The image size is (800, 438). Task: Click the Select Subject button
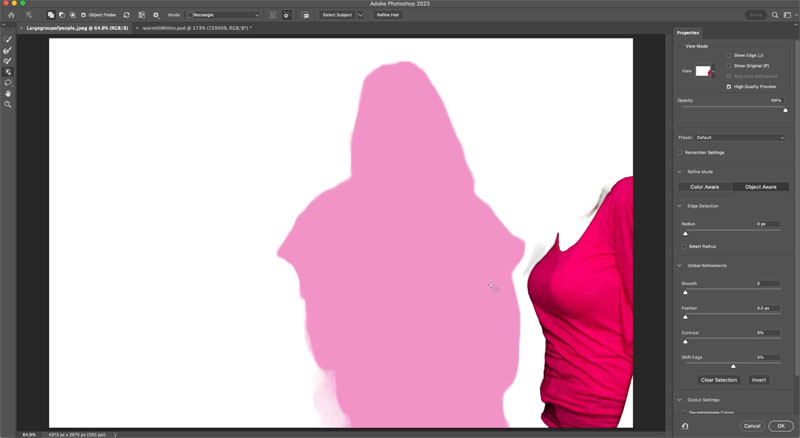point(337,15)
